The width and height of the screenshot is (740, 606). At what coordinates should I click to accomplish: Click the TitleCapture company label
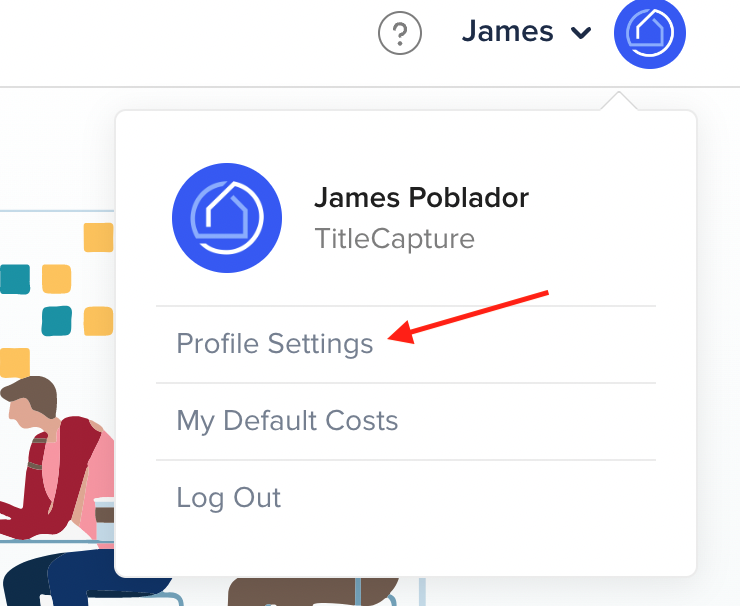[x=395, y=239]
